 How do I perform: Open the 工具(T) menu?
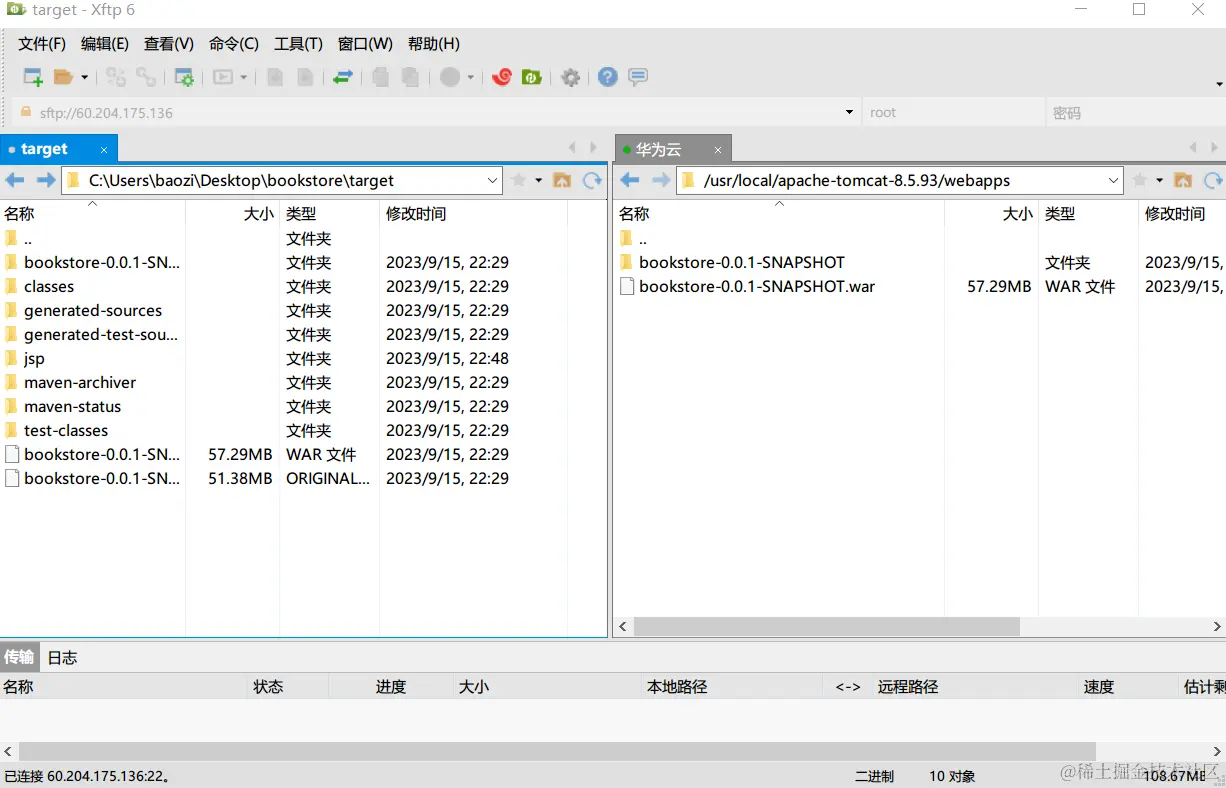pos(297,43)
